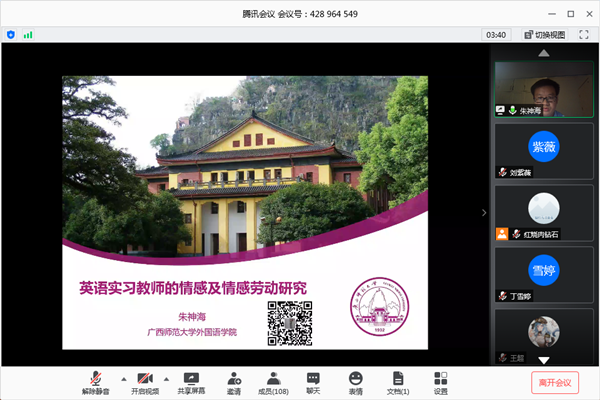
Task: Open the 邀请 invite icon
Action: pyautogui.click(x=234, y=380)
